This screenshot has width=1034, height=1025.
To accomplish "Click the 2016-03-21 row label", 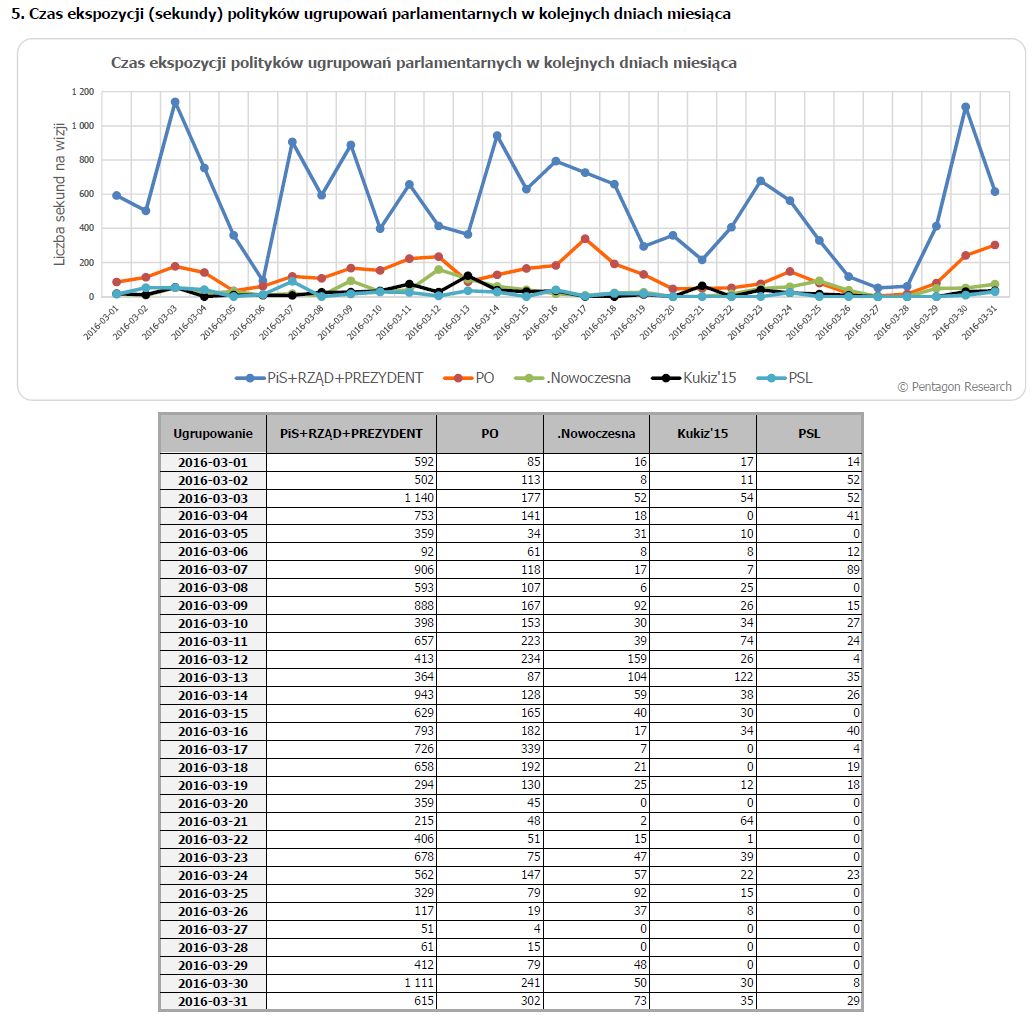I will click(213, 821).
